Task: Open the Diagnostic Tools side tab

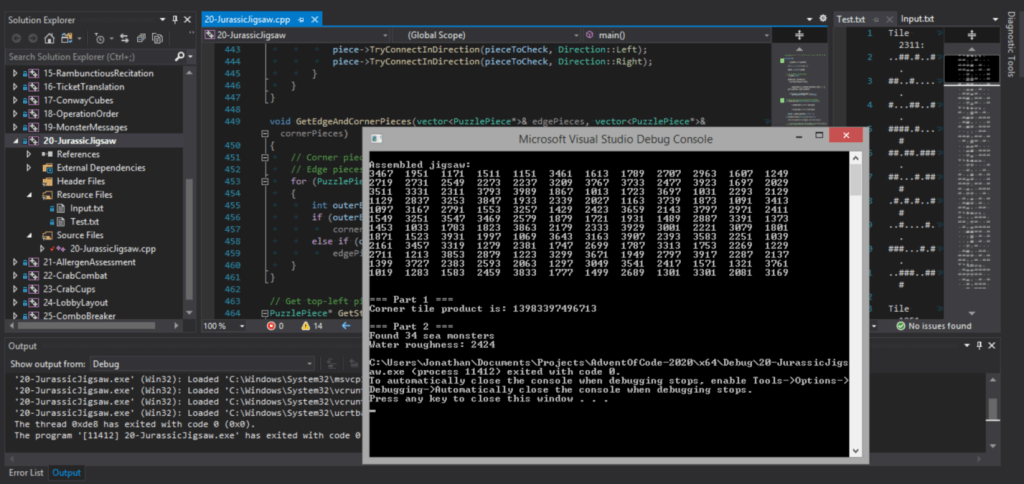Action: 1011,44
